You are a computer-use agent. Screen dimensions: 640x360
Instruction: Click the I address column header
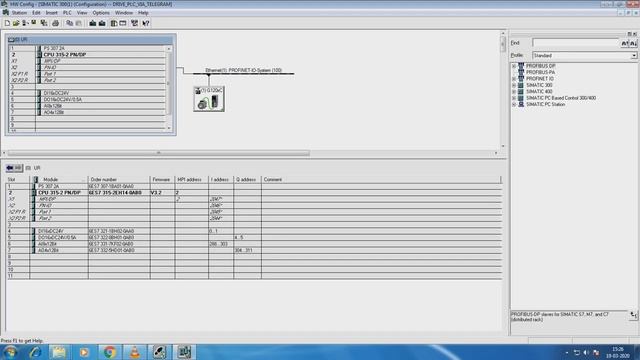click(x=221, y=180)
